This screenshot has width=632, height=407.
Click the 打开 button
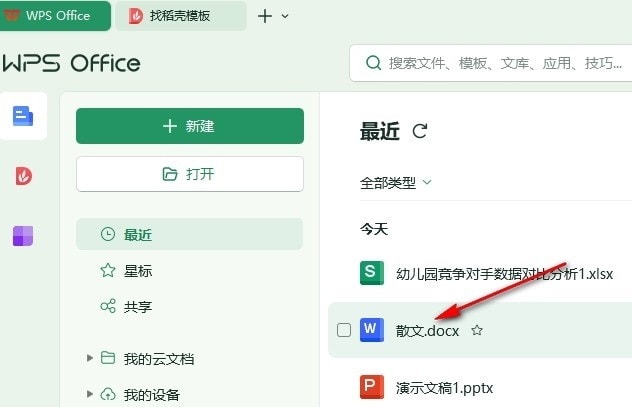[x=190, y=174]
